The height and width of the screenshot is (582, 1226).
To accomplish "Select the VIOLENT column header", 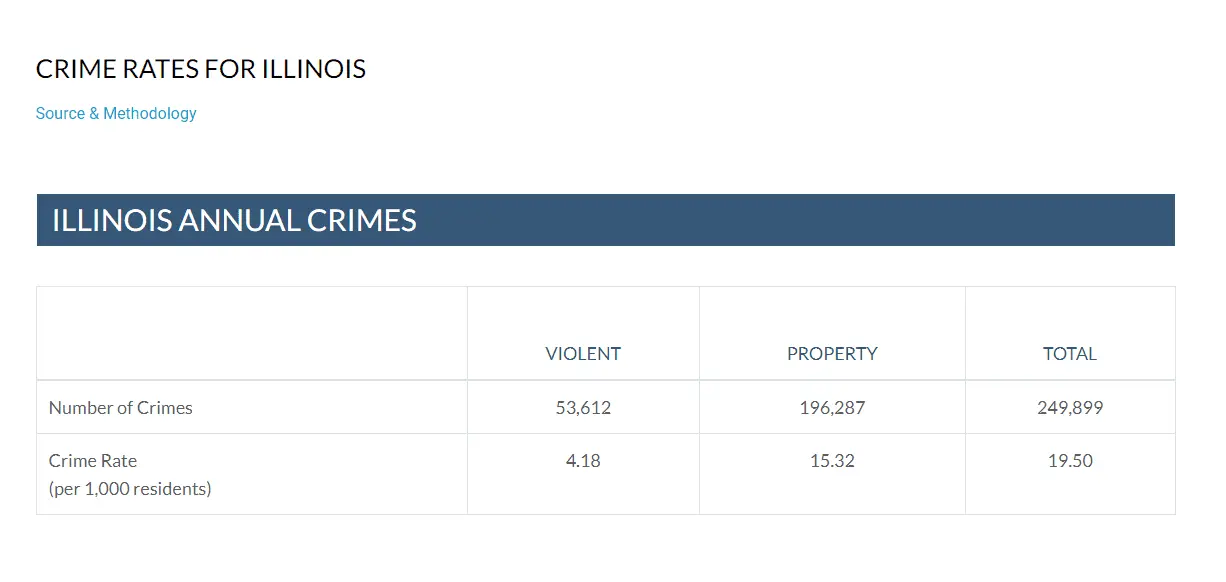I will click(x=583, y=354).
